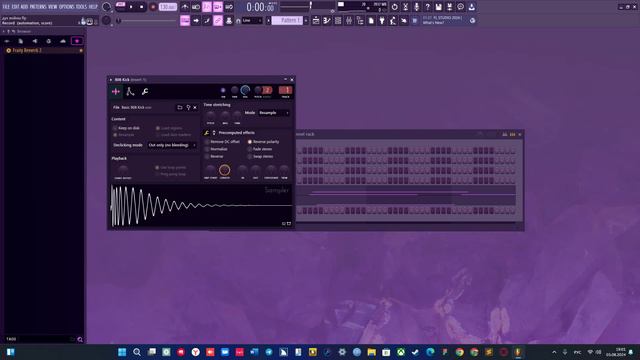The height and width of the screenshot is (360, 640).
Task: Click the orange-ringed crossfade knob
Action: coord(224,170)
